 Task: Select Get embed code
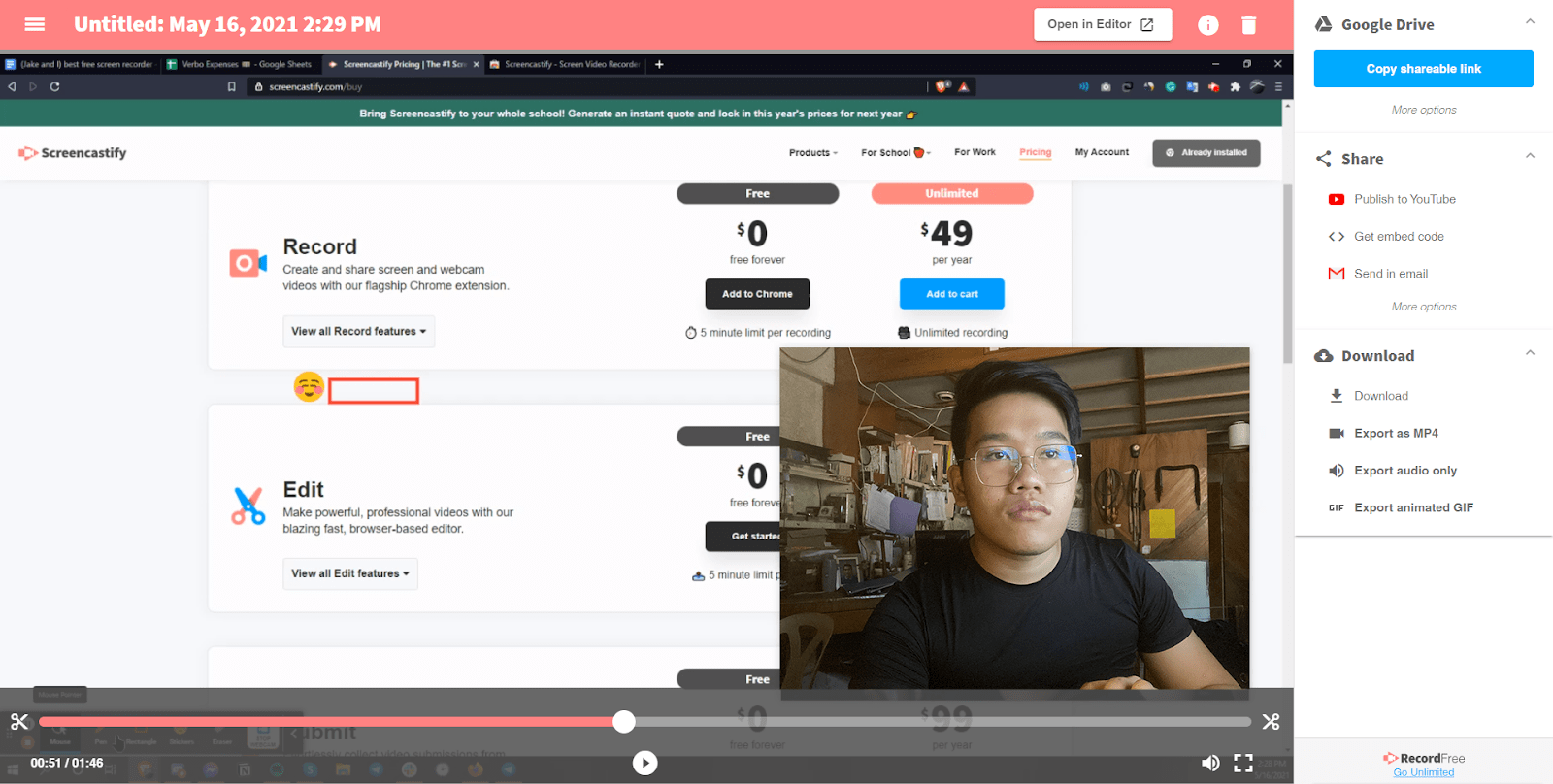tap(1399, 237)
